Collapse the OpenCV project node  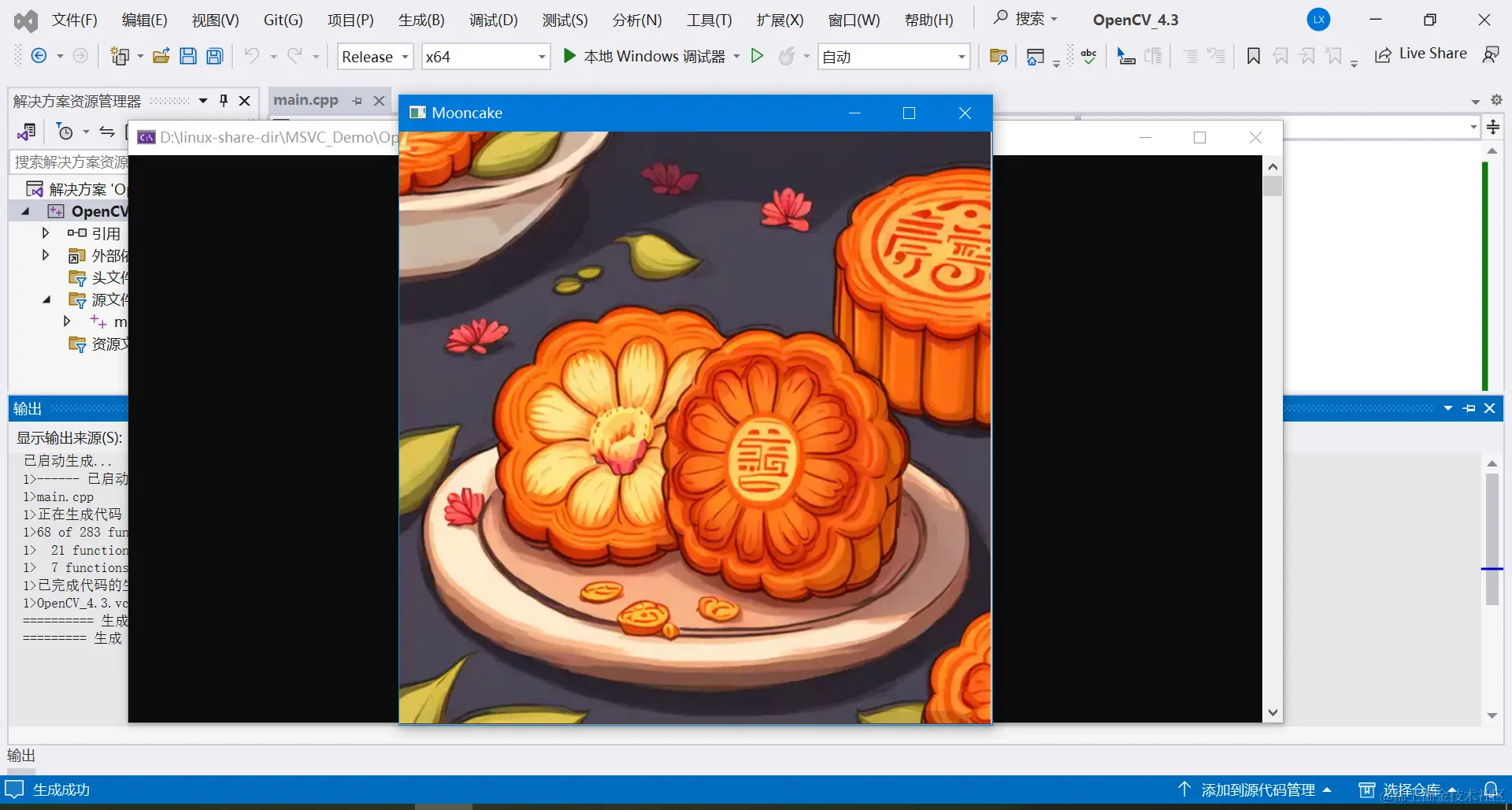[x=26, y=211]
